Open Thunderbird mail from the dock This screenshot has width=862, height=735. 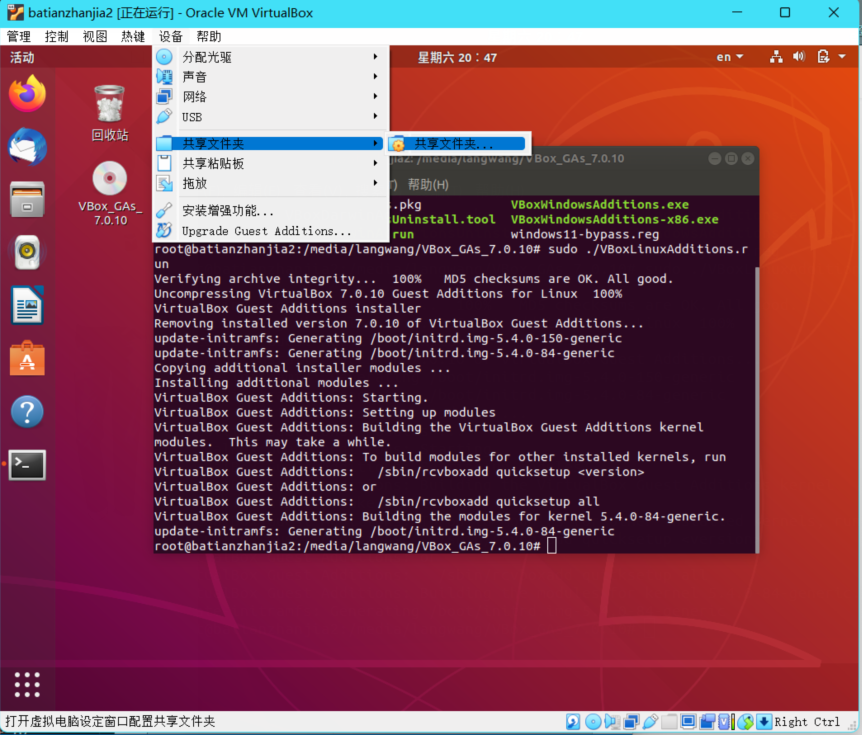(27, 147)
